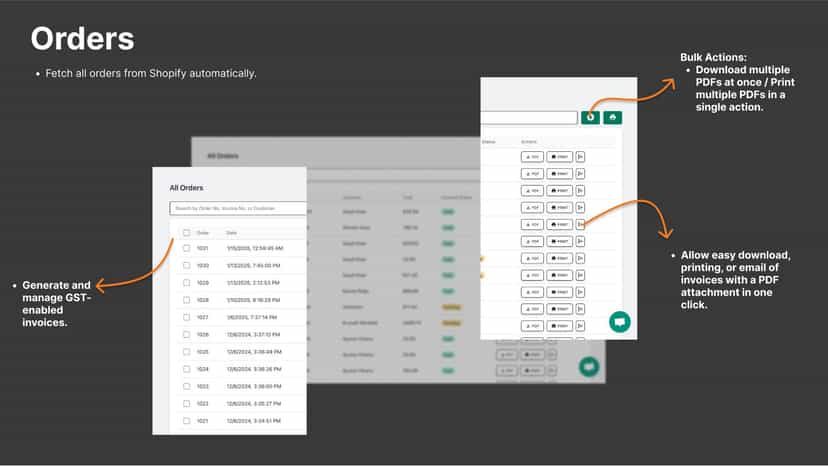The width and height of the screenshot is (828, 466).
Task: Tick the select-all checkbox in the Order header
Action: coord(186,232)
